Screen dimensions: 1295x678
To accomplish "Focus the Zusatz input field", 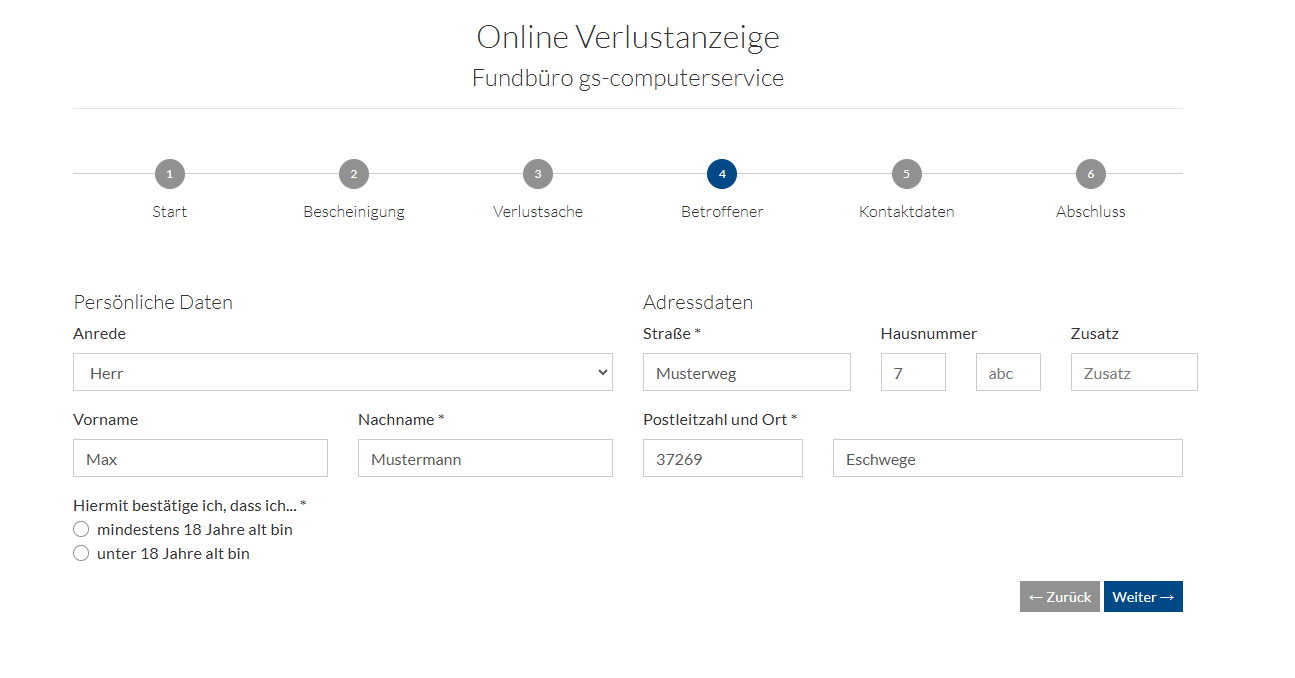I will 1133,373.
